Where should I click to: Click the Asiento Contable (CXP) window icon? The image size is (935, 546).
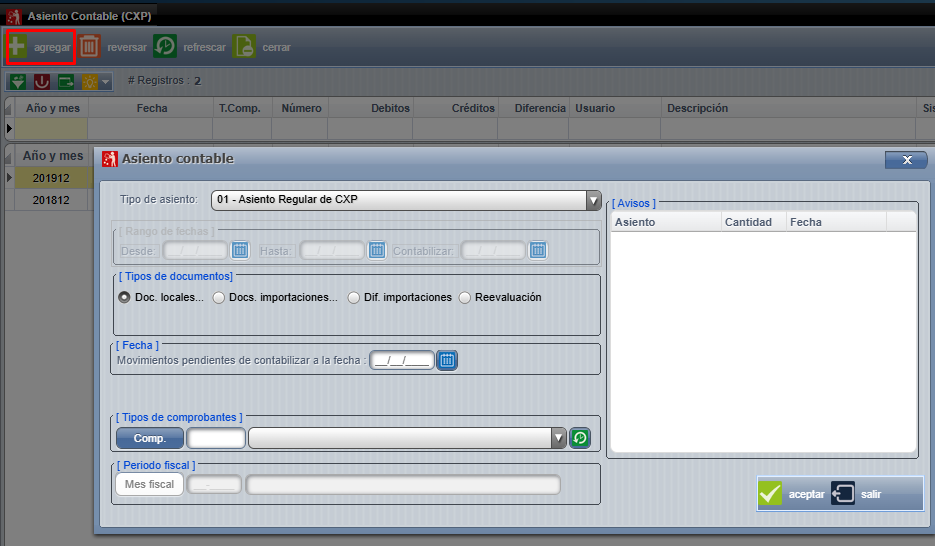tap(14, 16)
